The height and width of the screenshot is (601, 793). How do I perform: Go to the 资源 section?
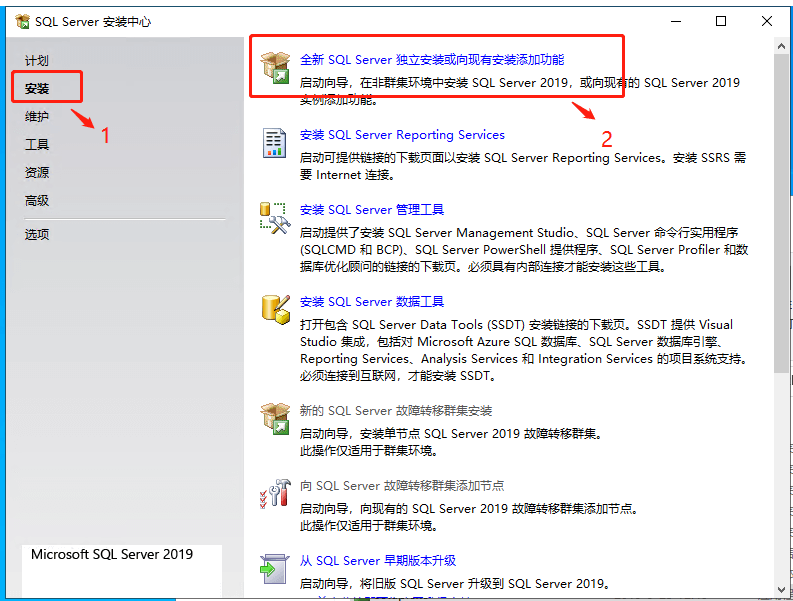coord(37,173)
